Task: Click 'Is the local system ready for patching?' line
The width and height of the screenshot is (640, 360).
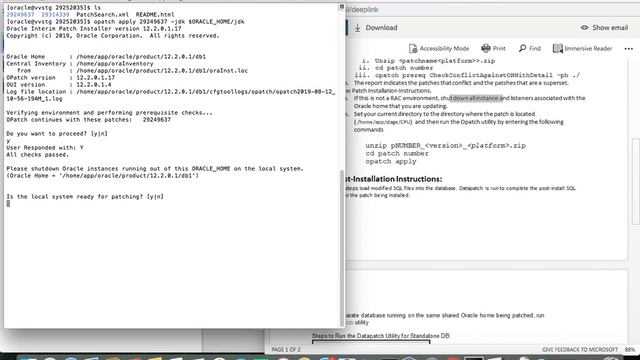Action: [85, 197]
